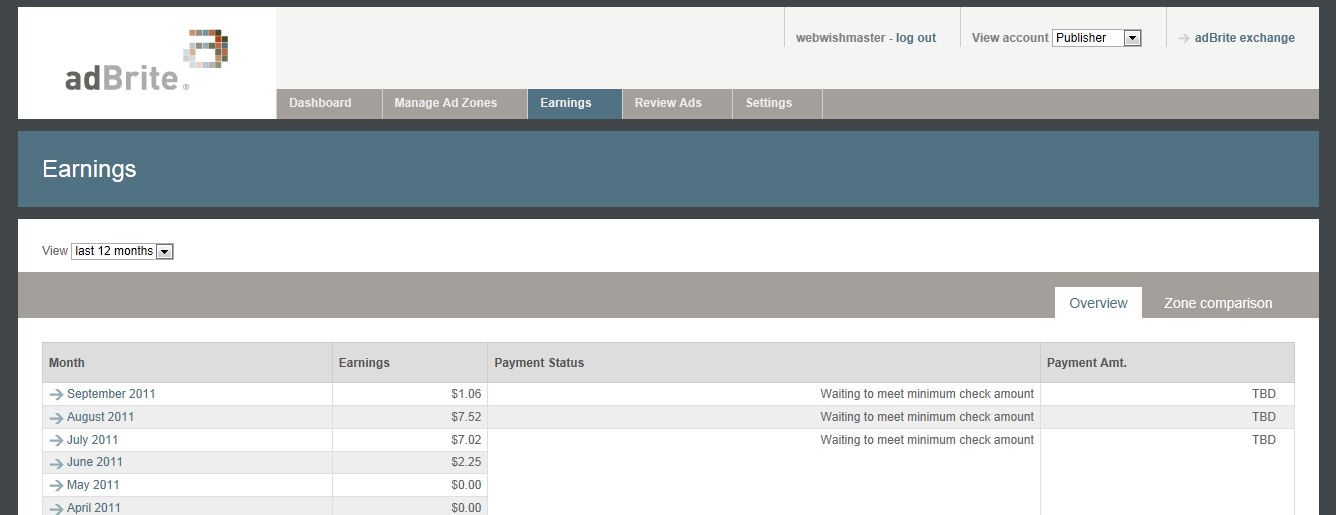1336x515 pixels.
Task: Open the last 12 months view dropdown
Action: [x=122, y=251]
